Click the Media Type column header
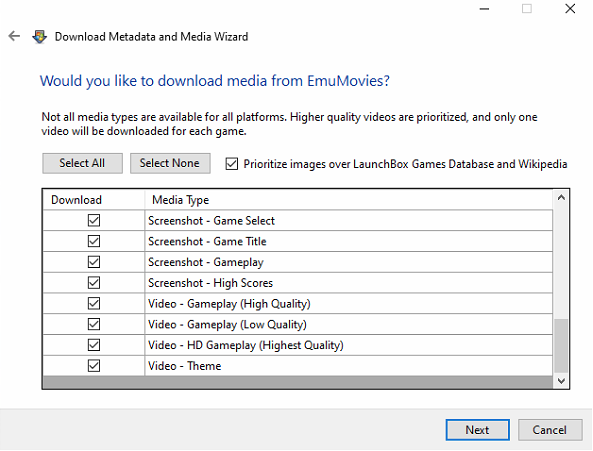The image size is (593, 451). pyautogui.click(x=348, y=200)
